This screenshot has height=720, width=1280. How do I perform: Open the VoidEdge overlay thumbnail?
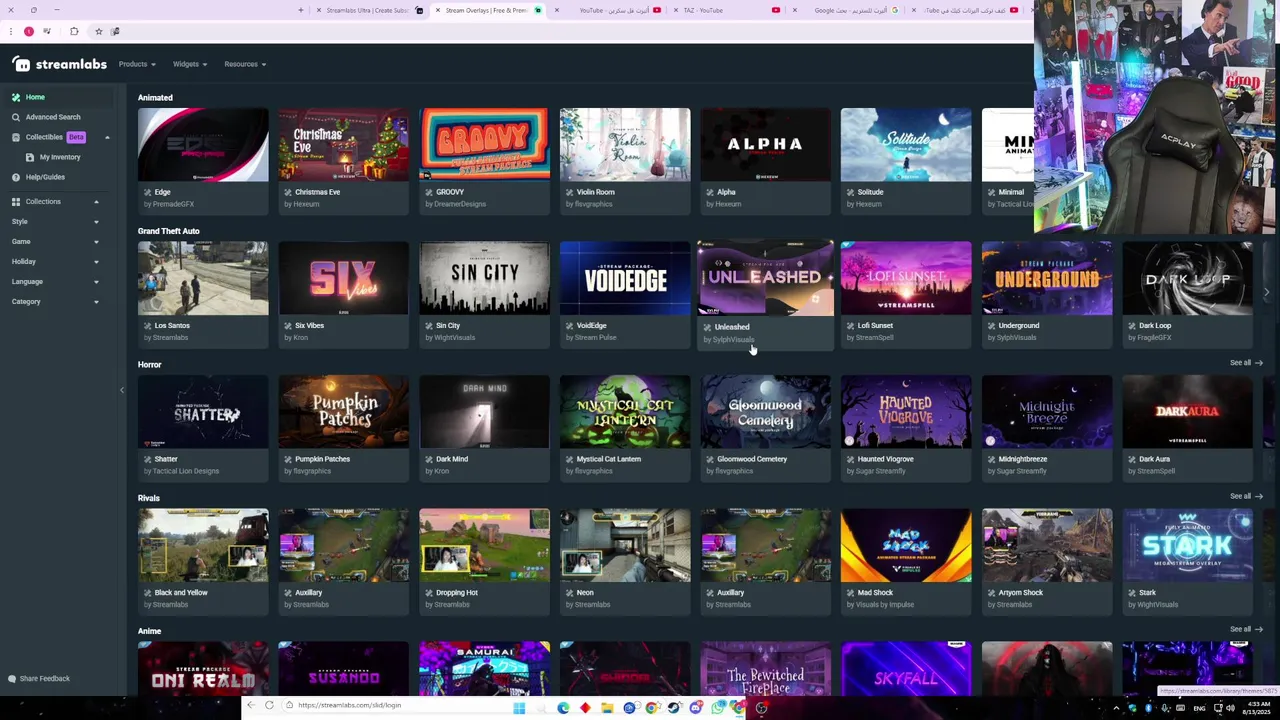[625, 278]
